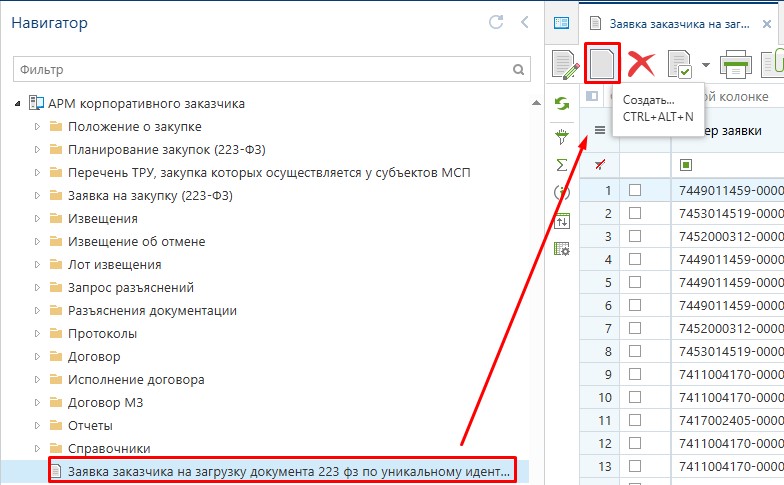Check the checkbox in row 7
784x485 pixels.
coord(635,328)
